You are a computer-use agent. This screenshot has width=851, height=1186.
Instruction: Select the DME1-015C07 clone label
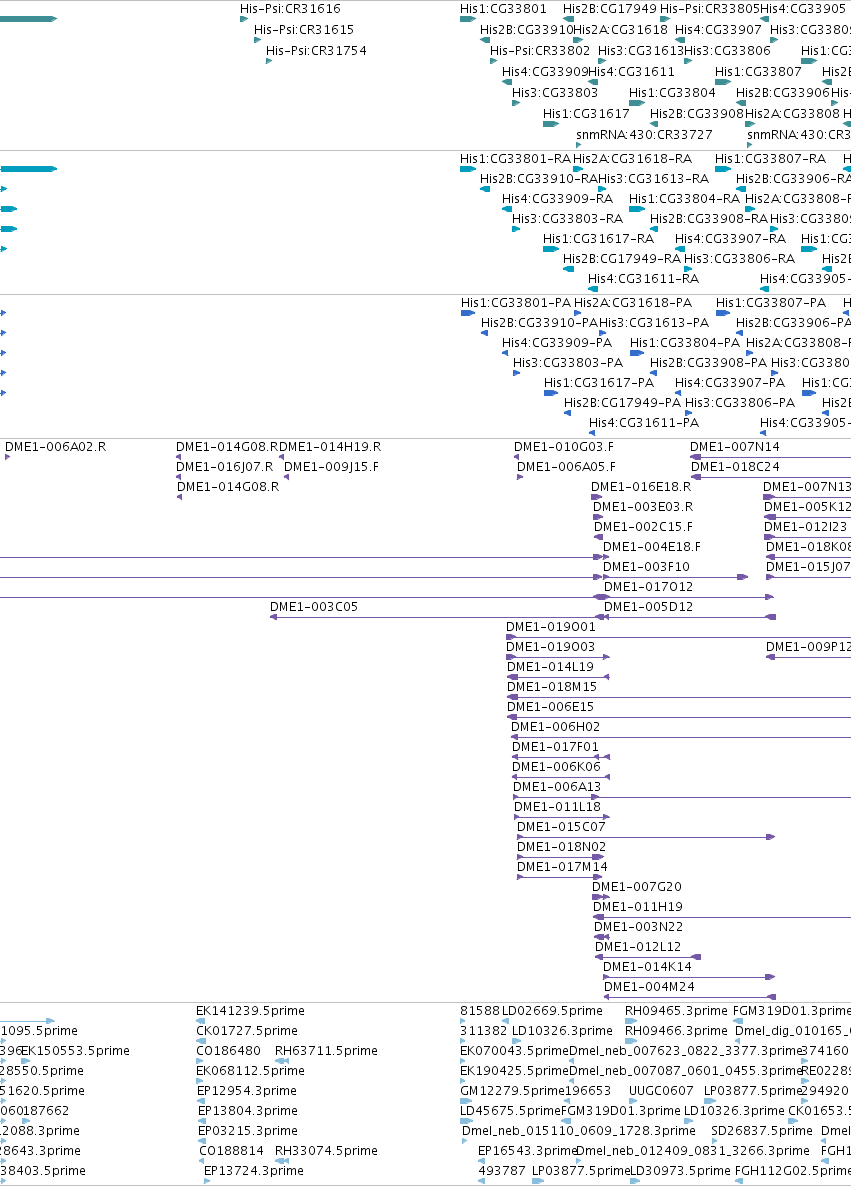pyautogui.click(x=561, y=827)
